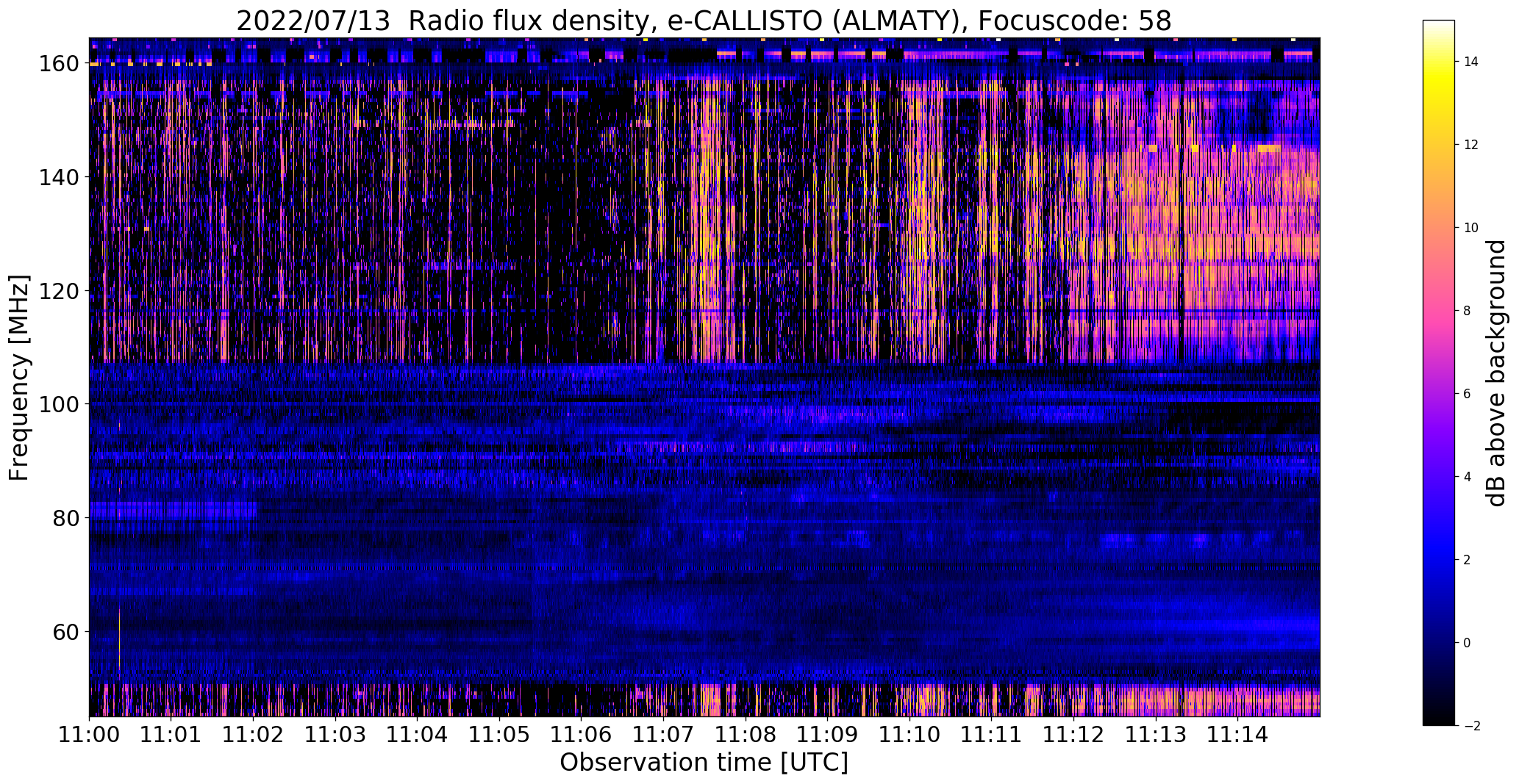The height and width of the screenshot is (784, 1519).
Task: Click the 11:06 time tick label
Action: pyautogui.click(x=582, y=733)
